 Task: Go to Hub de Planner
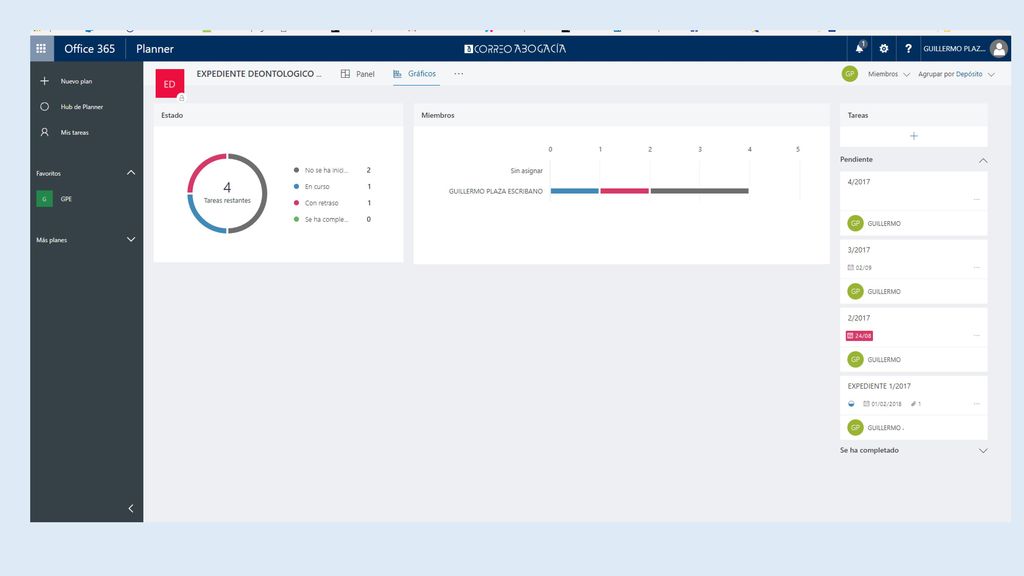tap(82, 106)
